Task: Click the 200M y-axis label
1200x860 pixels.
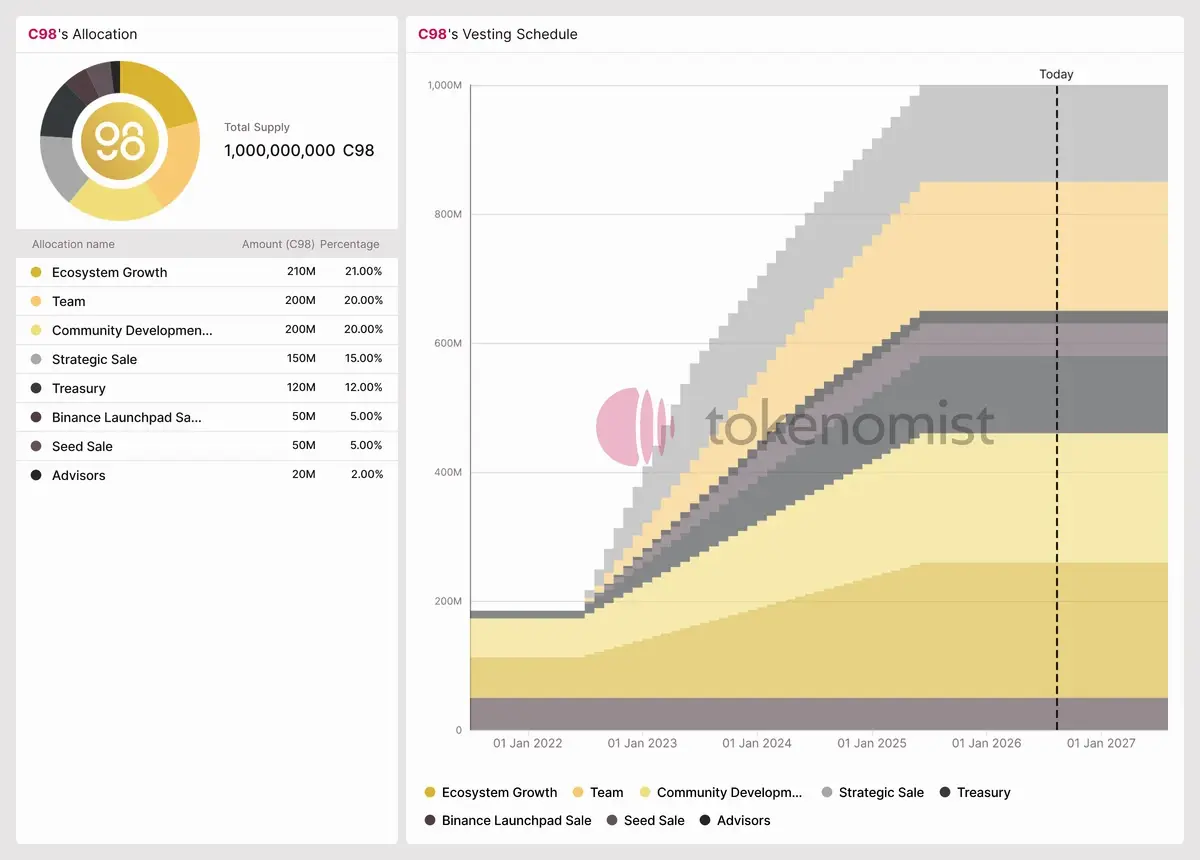Action: 446,601
